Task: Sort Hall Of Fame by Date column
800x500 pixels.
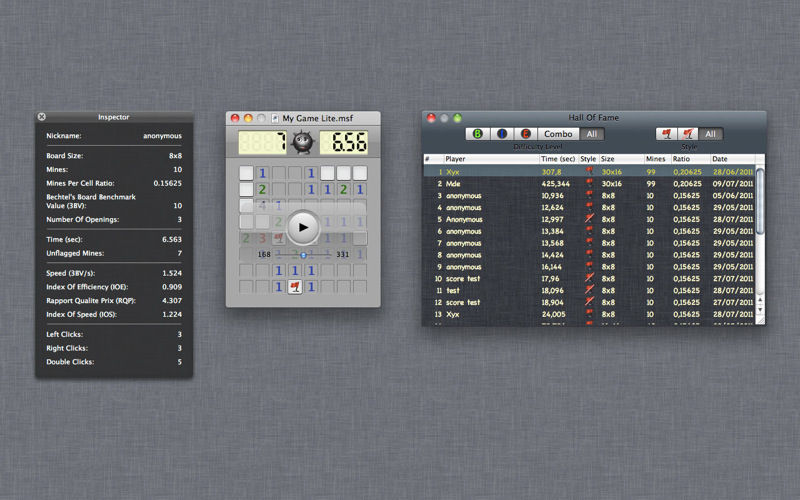Action: tap(733, 159)
